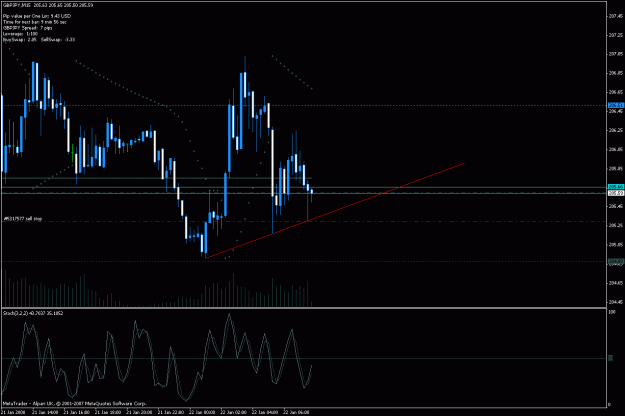Click the '21 Jan 2008' time axis label
Viewport: 625px width, 416px height.
[14, 412]
